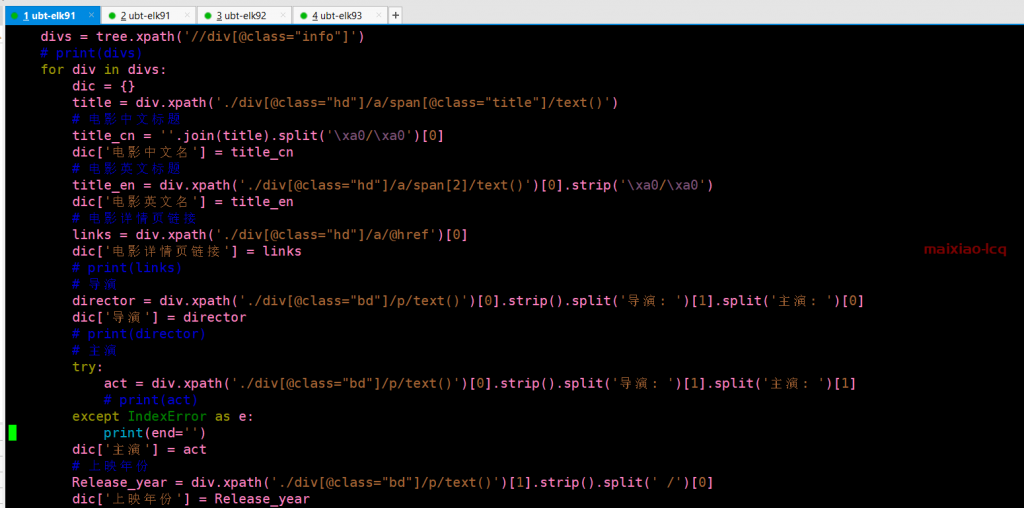
Task: Click the green cursor block at left margin
Action: (x=13, y=433)
